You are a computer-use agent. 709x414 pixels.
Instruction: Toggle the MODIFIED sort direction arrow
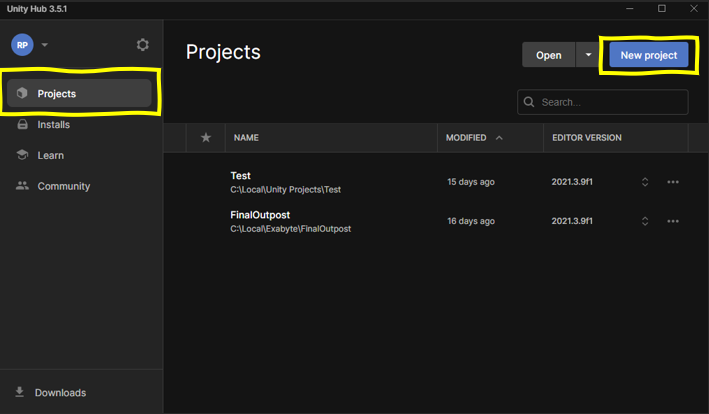(x=499, y=137)
